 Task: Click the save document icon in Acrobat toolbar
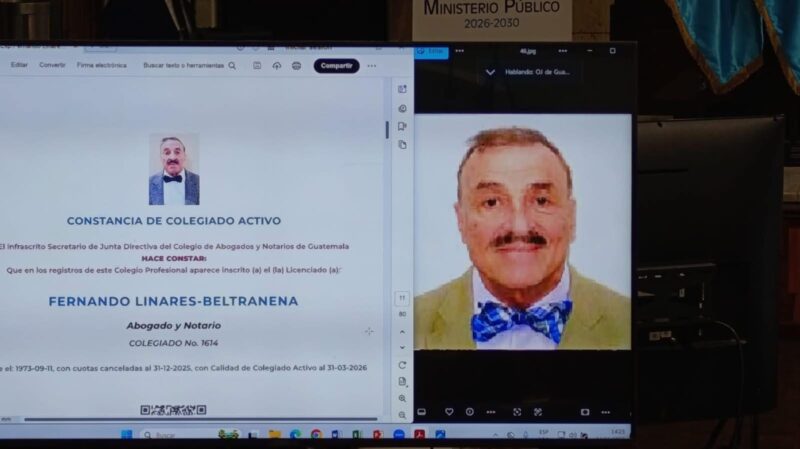point(257,66)
